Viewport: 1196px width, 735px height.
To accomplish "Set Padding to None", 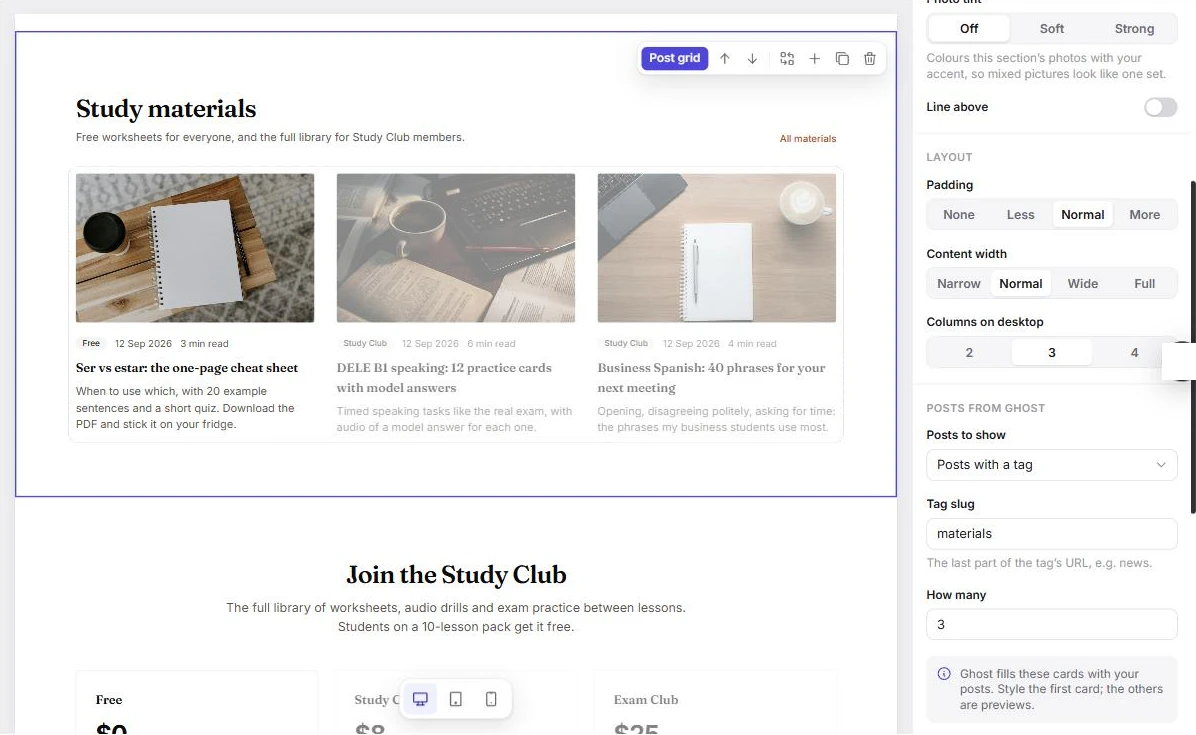I will [959, 215].
